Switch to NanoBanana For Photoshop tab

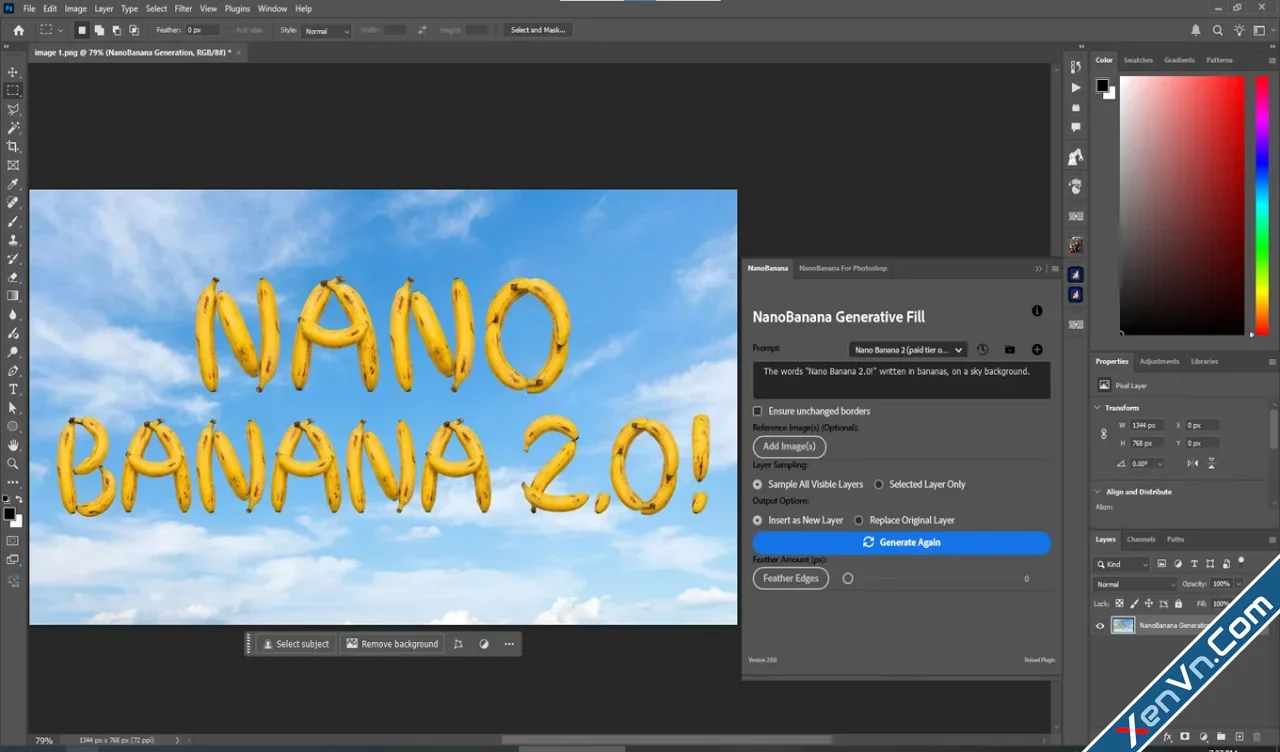pos(843,268)
